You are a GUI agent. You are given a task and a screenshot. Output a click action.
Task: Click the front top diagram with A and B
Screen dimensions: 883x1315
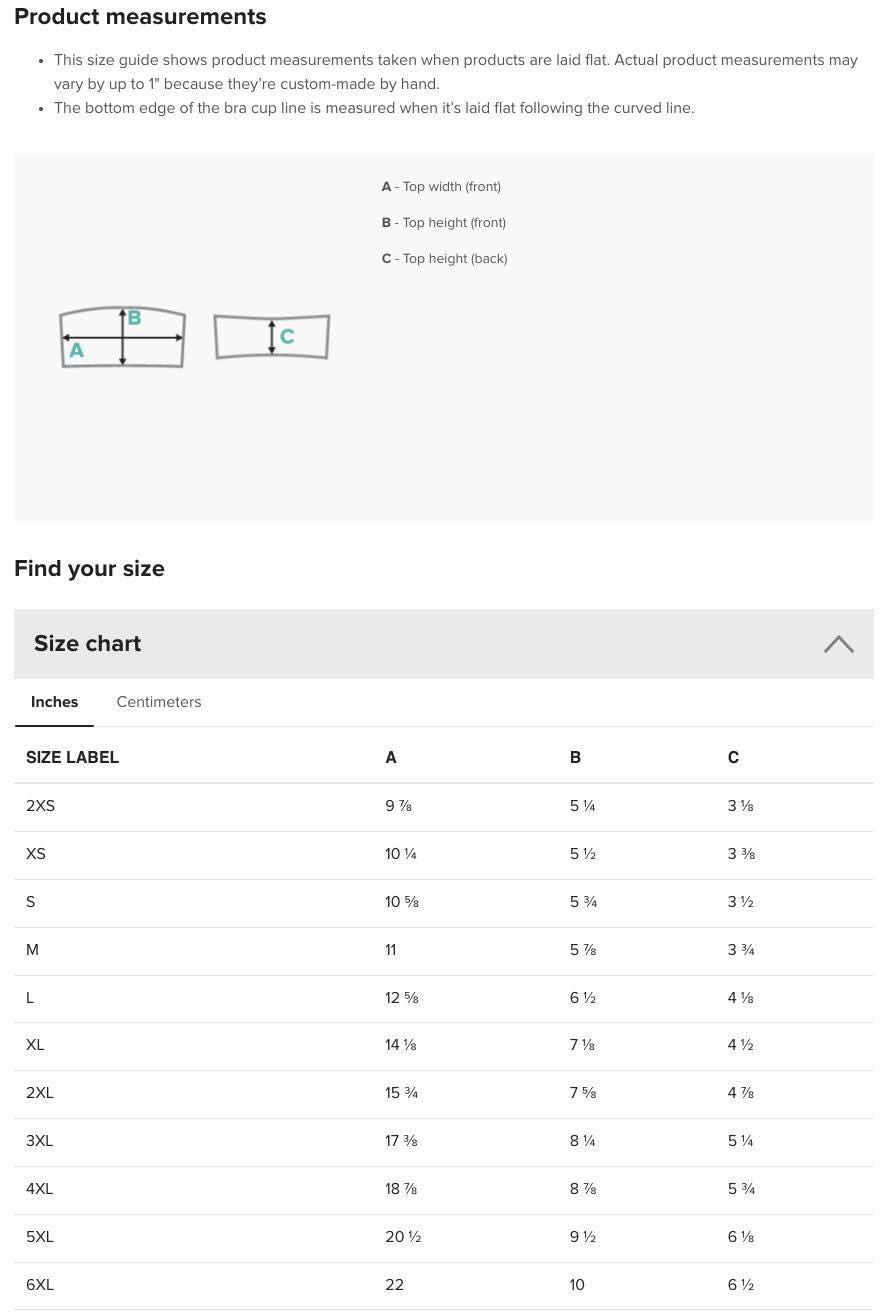122,338
